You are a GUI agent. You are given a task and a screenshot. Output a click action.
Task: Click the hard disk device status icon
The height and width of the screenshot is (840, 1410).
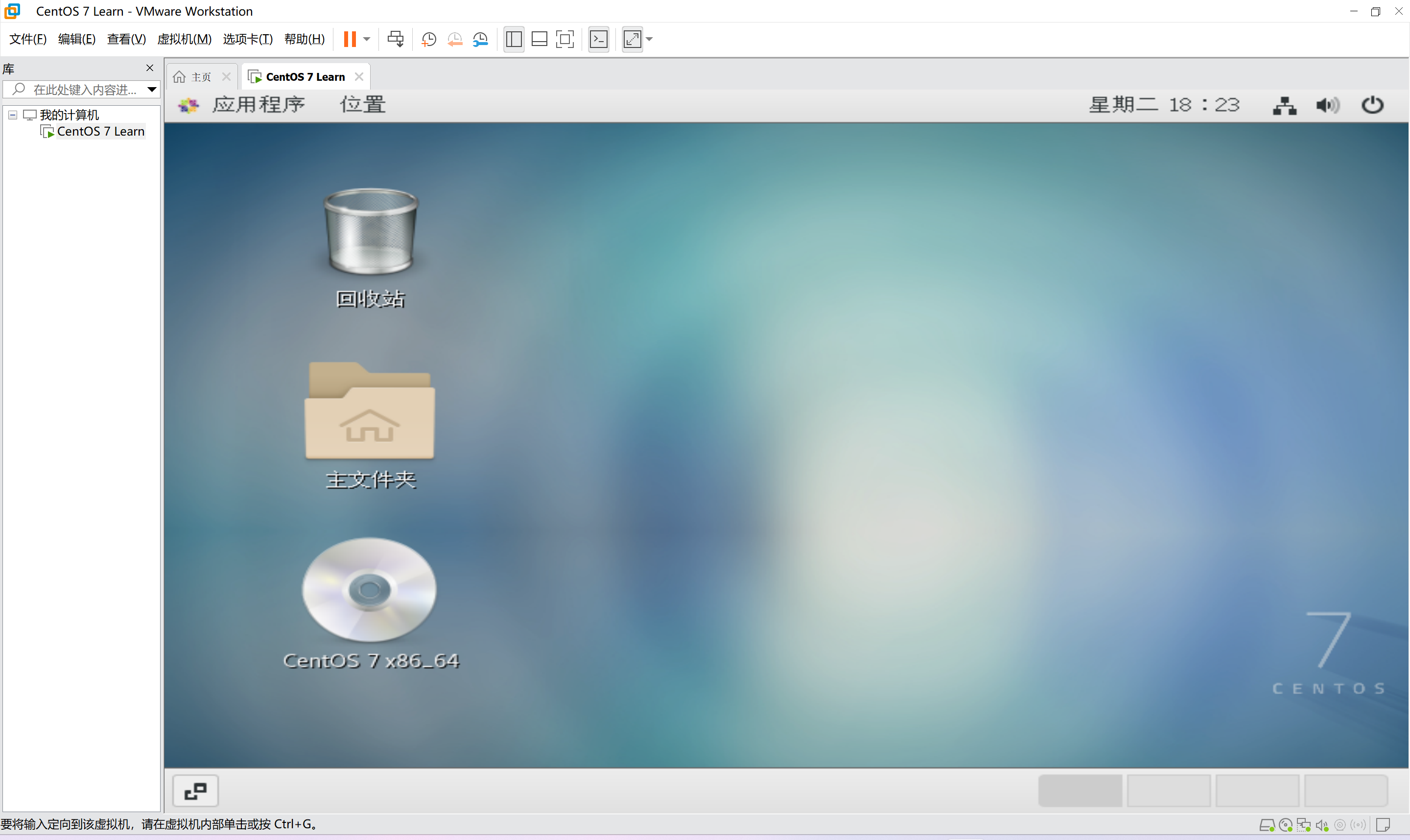click(1267, 825)
